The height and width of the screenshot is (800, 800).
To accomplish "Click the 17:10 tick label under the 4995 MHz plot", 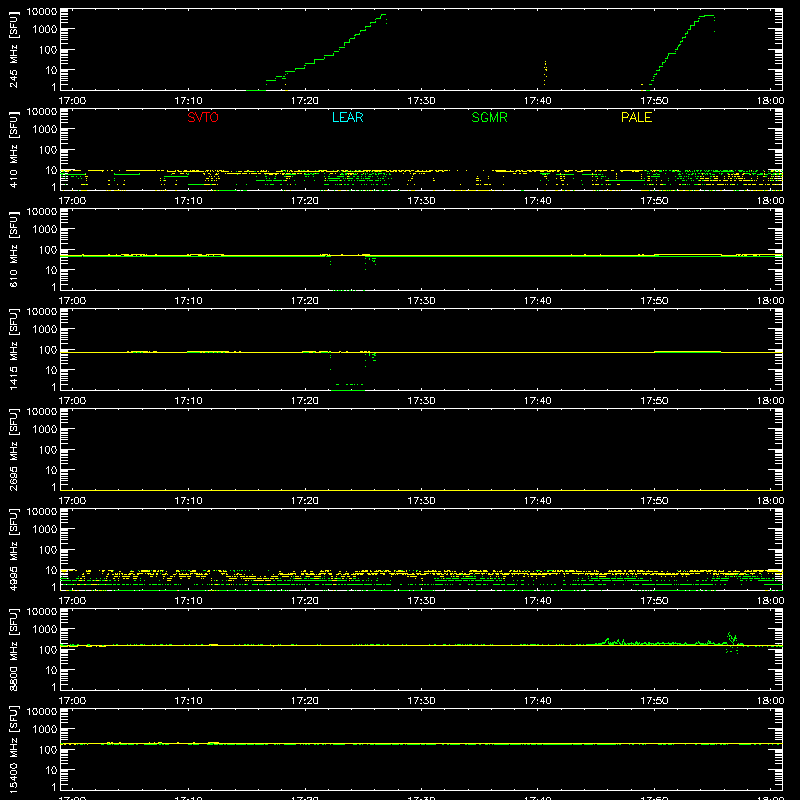I will coord(188,601).
